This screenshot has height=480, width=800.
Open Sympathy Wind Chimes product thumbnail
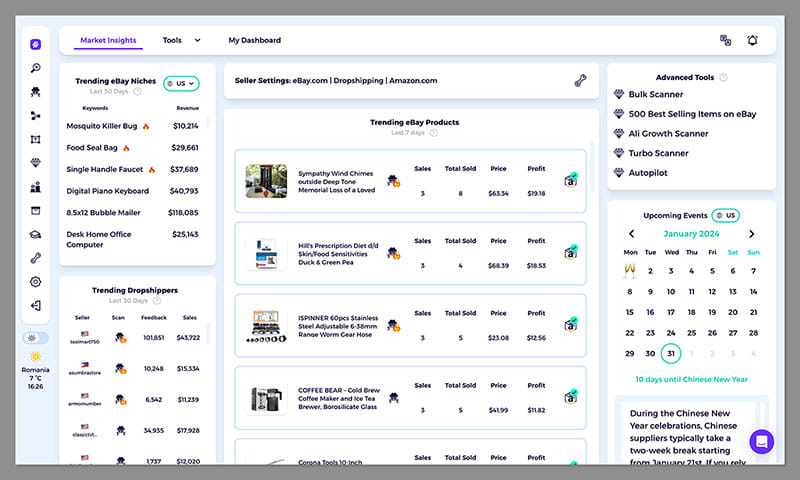point(266,181)
